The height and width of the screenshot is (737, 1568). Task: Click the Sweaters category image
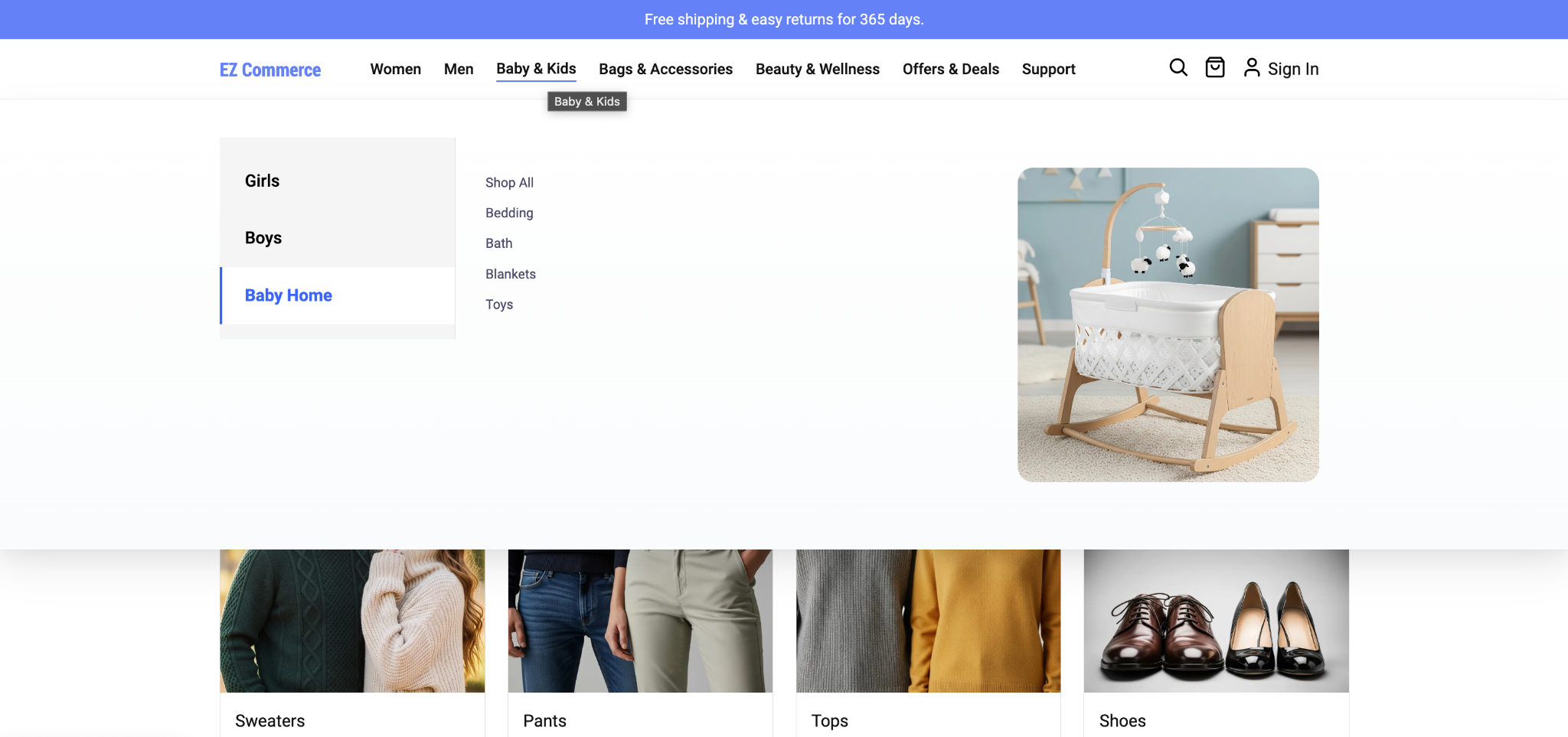pyautogui.click(x=351, y=620)
